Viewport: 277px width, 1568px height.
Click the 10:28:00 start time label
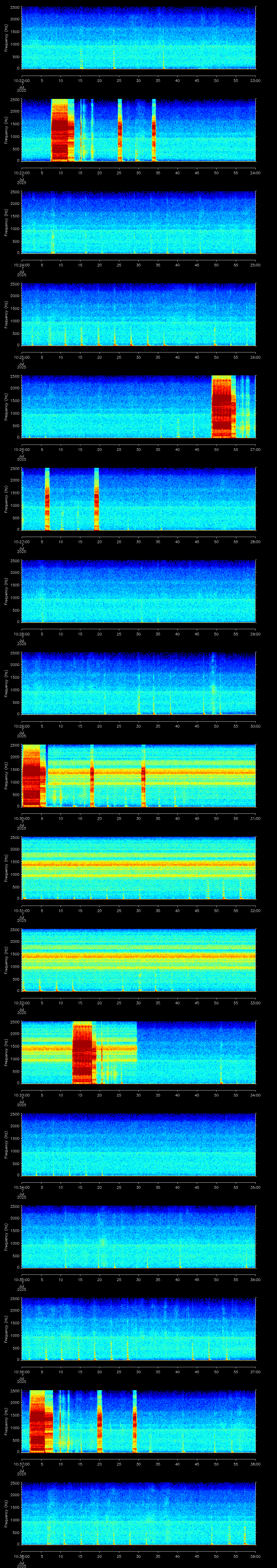pyautogui.click(x=21, y=634)
